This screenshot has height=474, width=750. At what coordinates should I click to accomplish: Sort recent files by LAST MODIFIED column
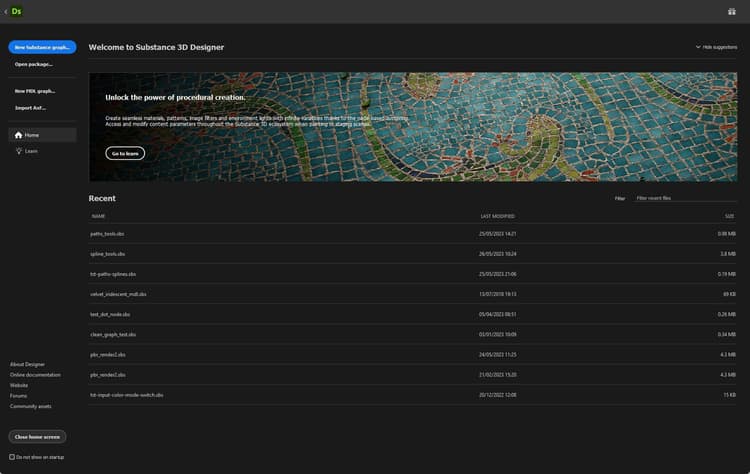tap(497, 216)
